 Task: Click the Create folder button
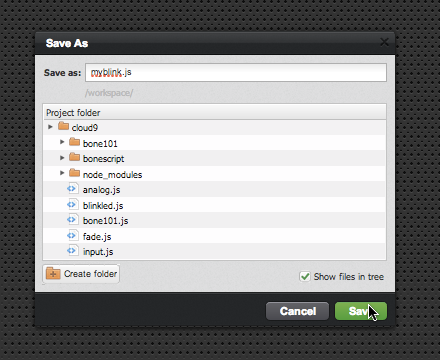(x=81, y=274)
